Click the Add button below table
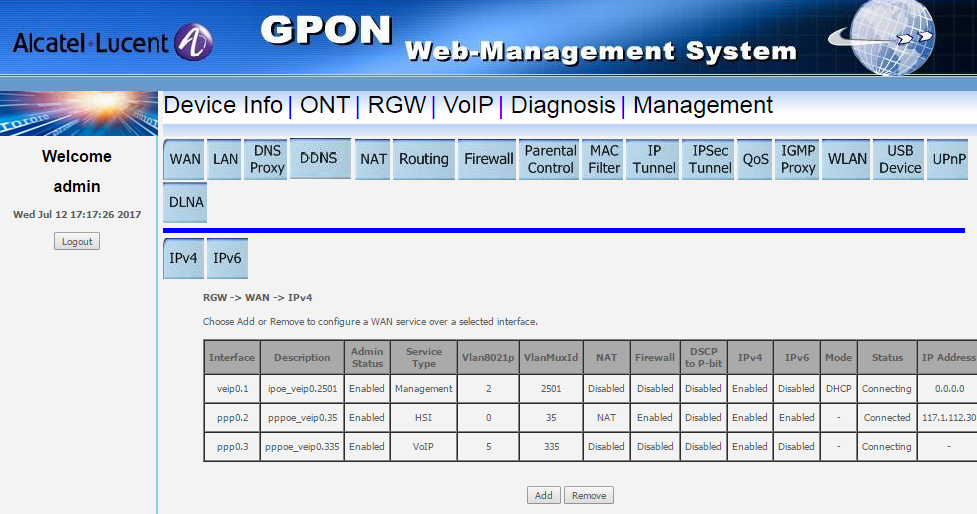Image resolution: width=977 pixels, height=514 pixels. (x=543, y=495)
